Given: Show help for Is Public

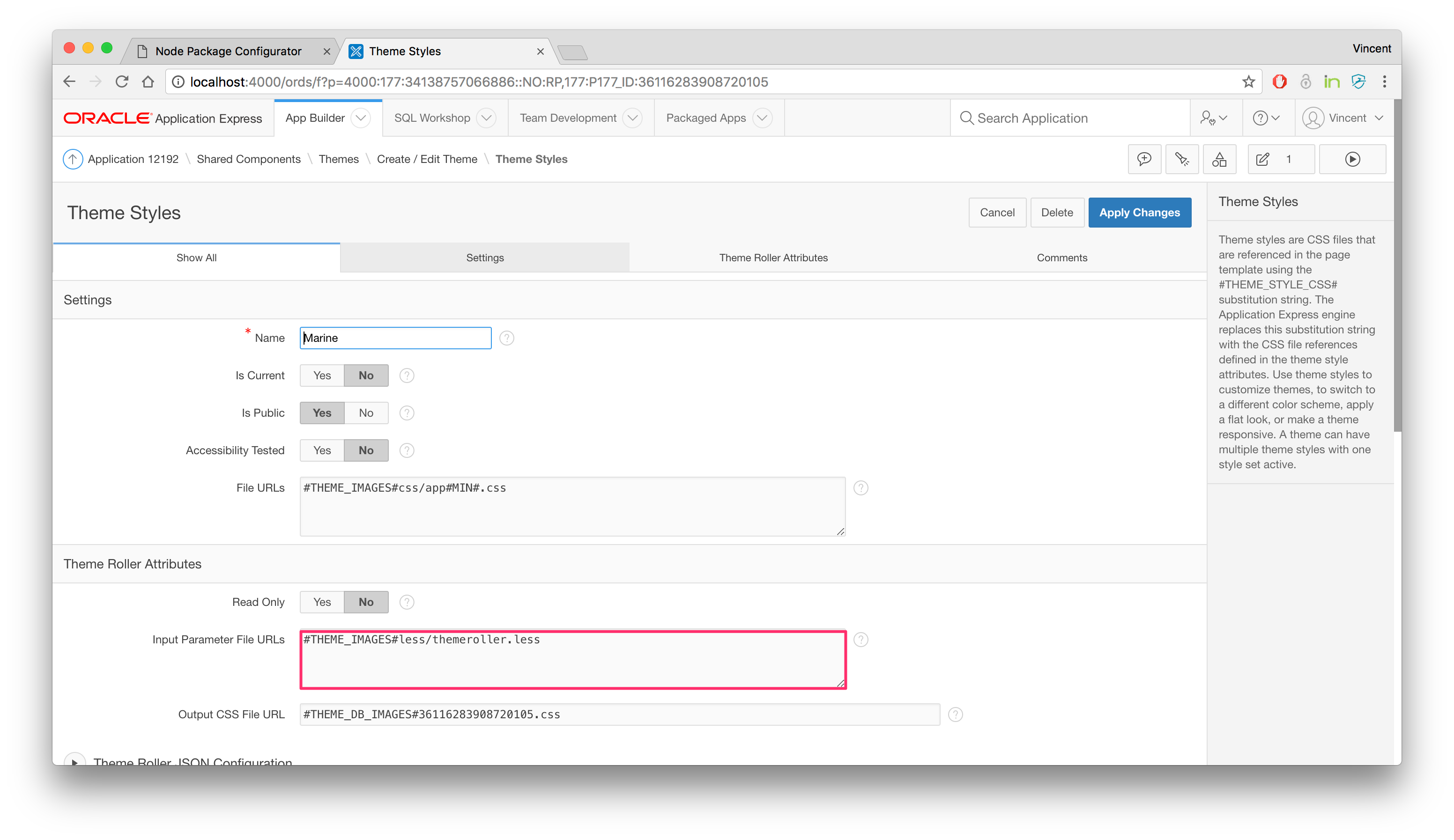Looking at the screenshot, I should 407,413.
